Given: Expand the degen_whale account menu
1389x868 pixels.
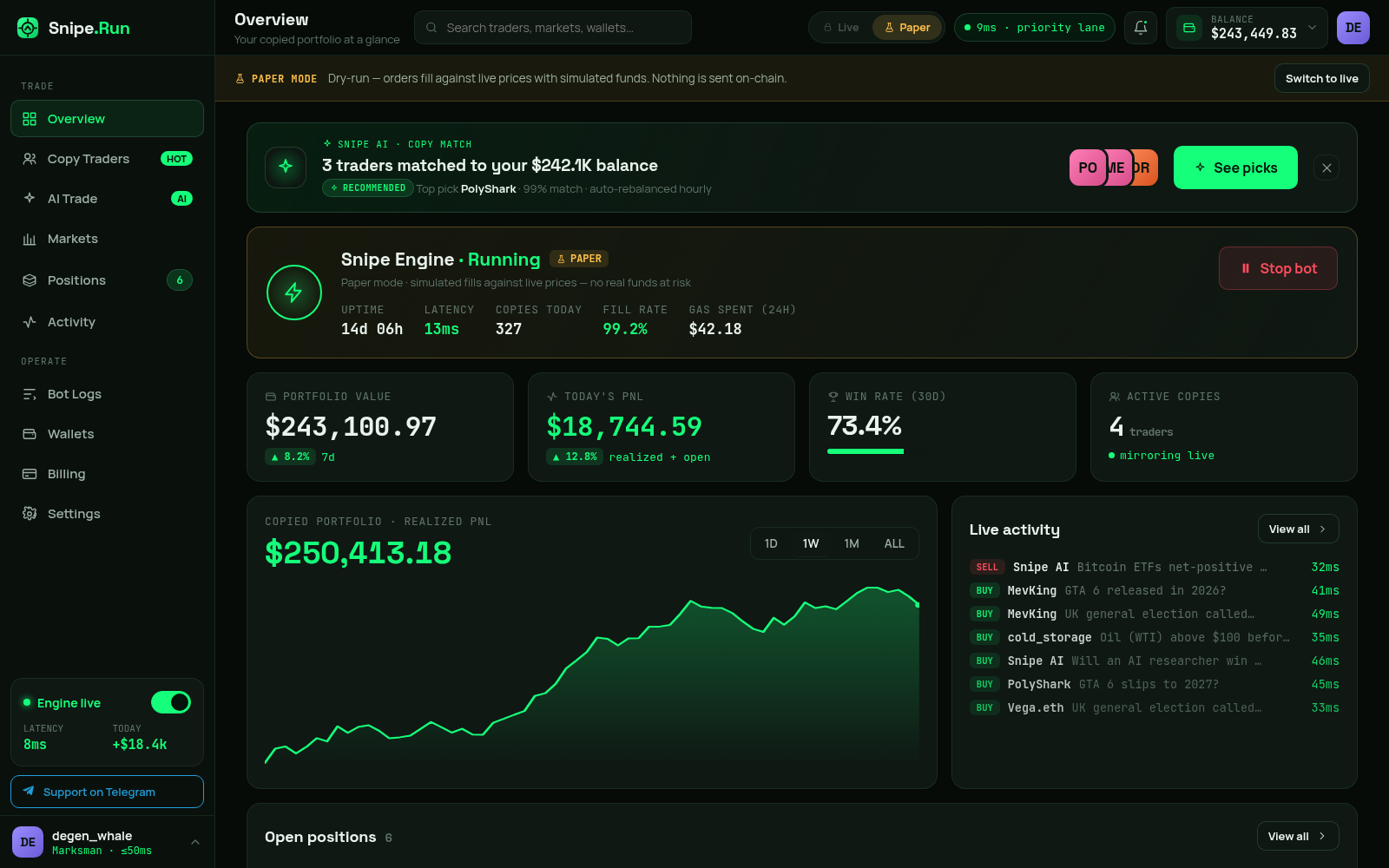Looking at the screenshot, I should coord(195,842).
